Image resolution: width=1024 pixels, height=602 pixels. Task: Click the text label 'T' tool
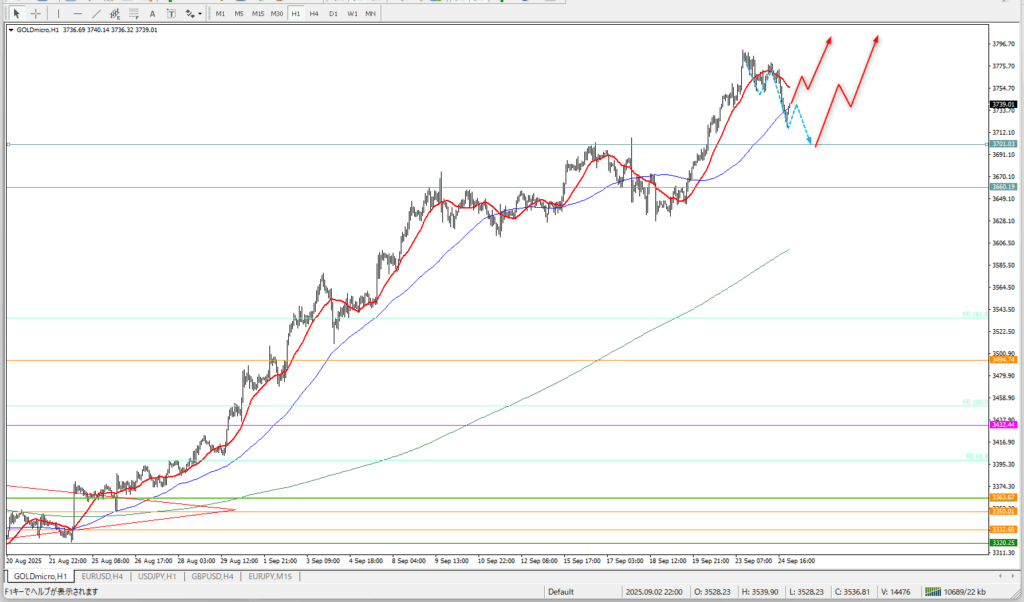(x=171, y=13)
